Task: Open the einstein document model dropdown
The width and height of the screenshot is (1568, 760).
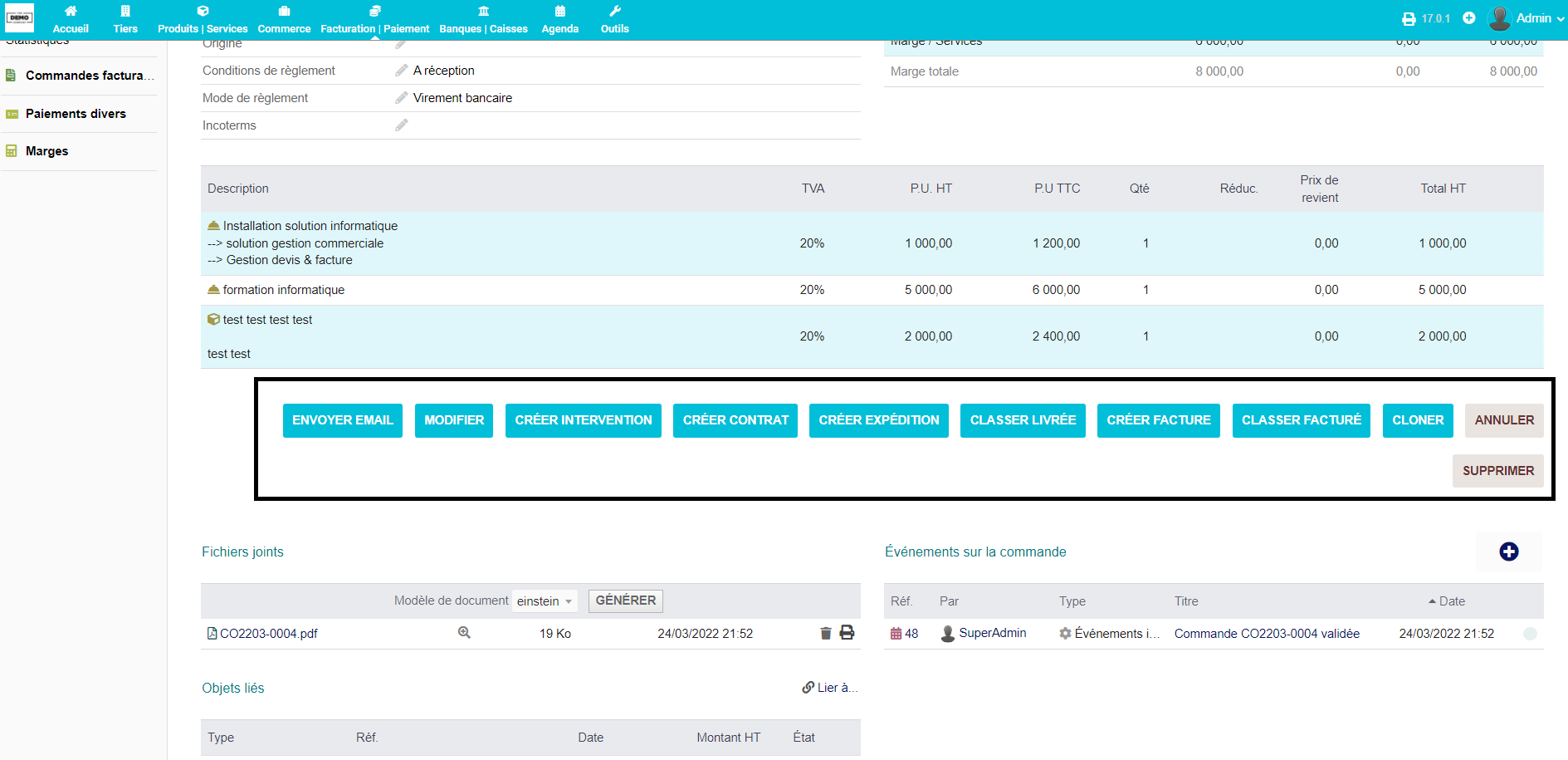Action: (x=545, y=601)
